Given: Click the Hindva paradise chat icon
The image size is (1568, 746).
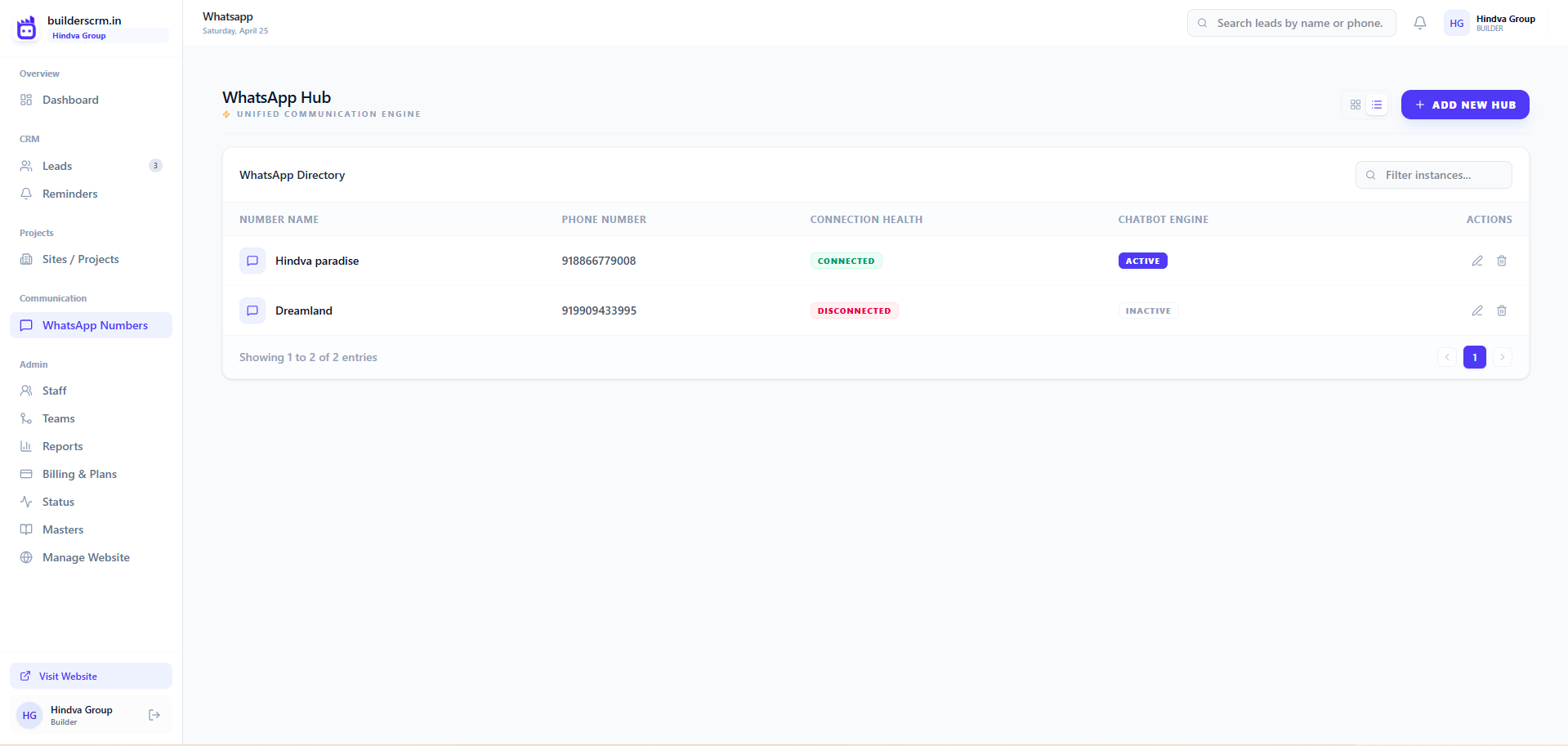Looking at the screenshot, I should pos(252,261).
